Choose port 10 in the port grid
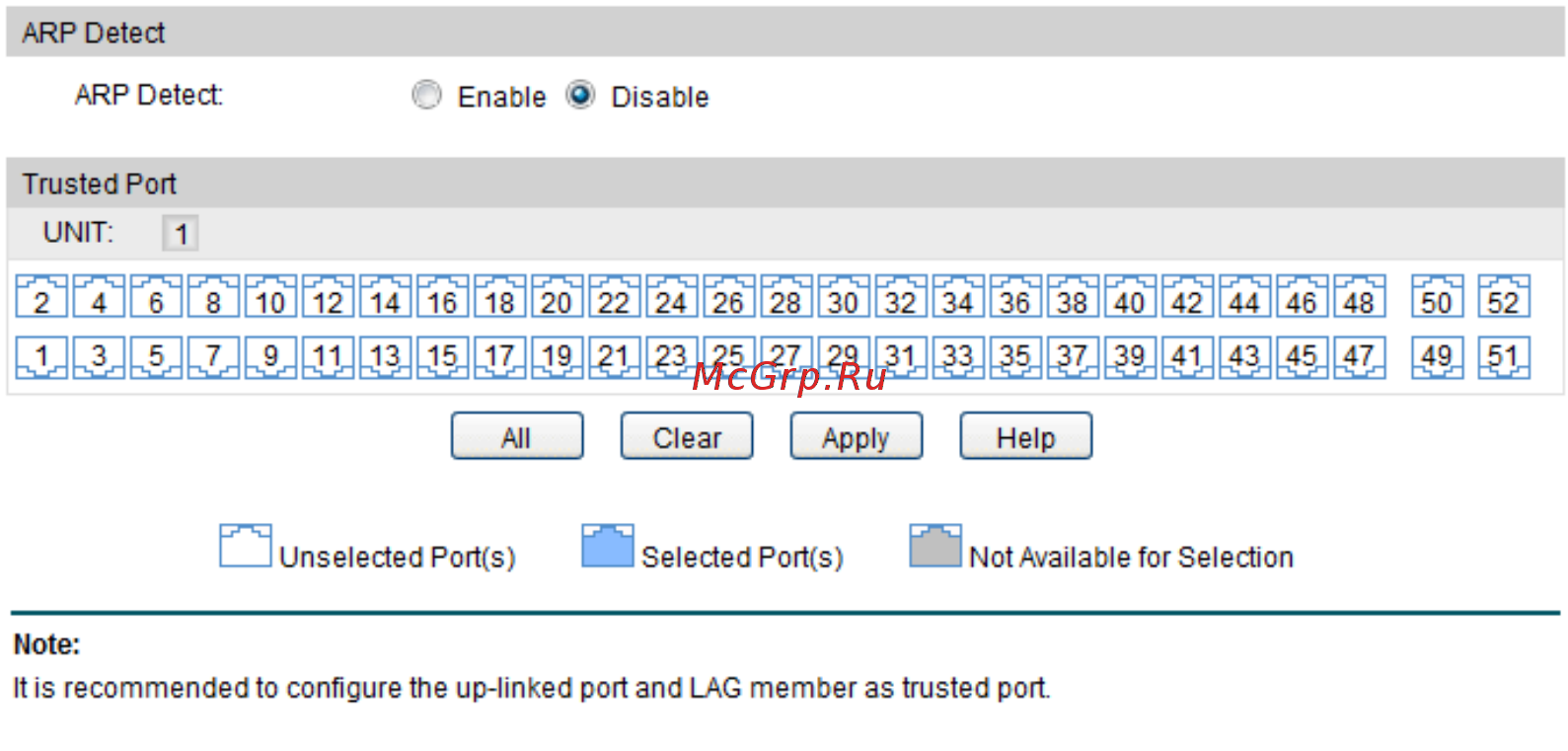The width and height of the screenshot is (1568, 751). pos(270,297)
